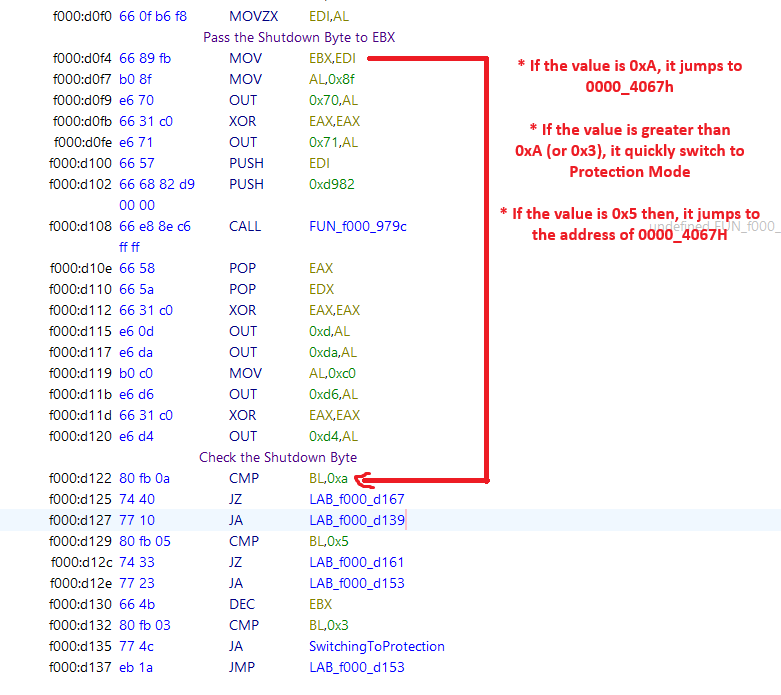Image resolution: width=781 pixels, height=695 pixels.
Task: Click the FUN_f000_979c function reference
Action: (x=358, y=226)
